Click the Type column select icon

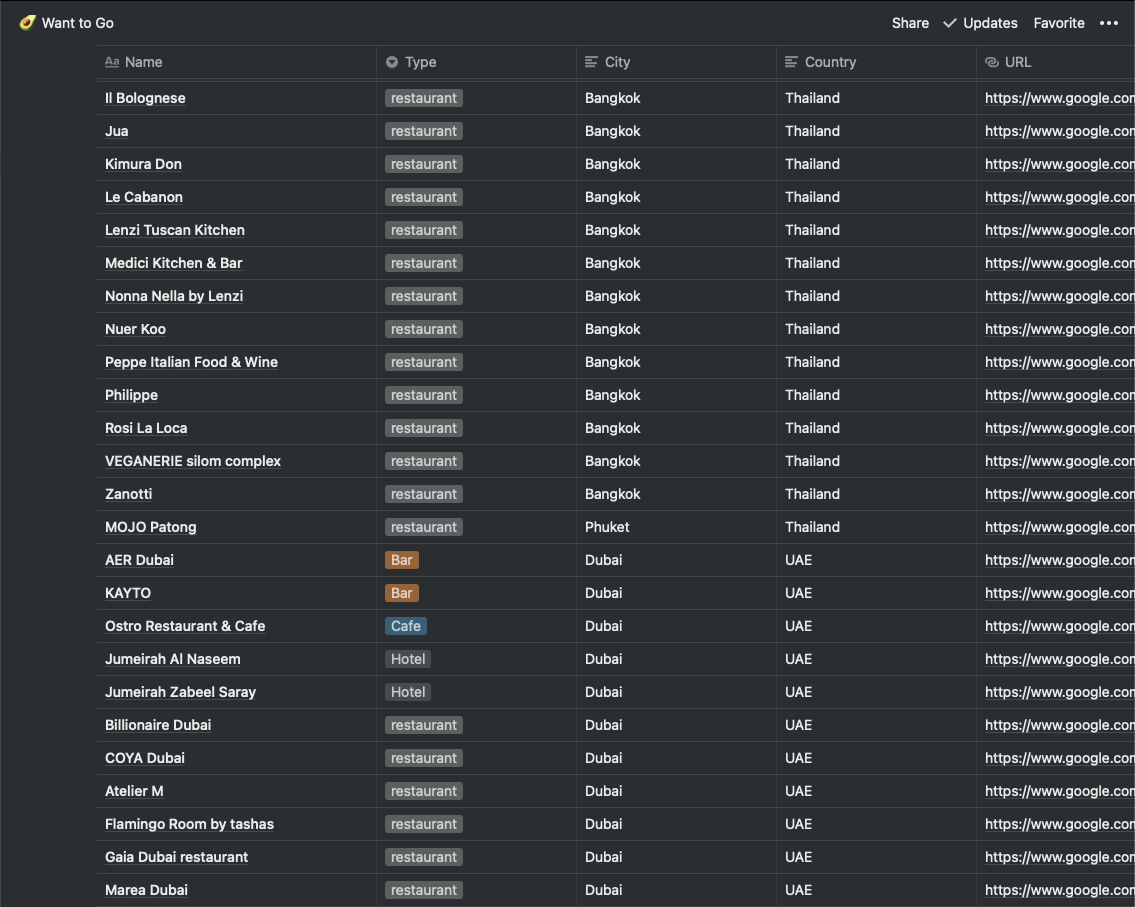click(392, 62)
